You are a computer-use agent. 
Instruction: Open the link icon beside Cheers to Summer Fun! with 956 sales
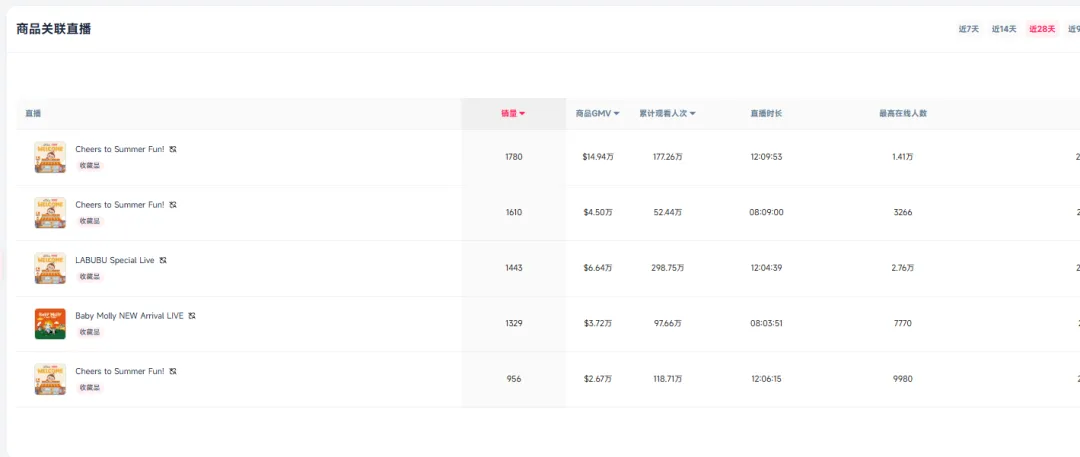click(x=173, y=371)
